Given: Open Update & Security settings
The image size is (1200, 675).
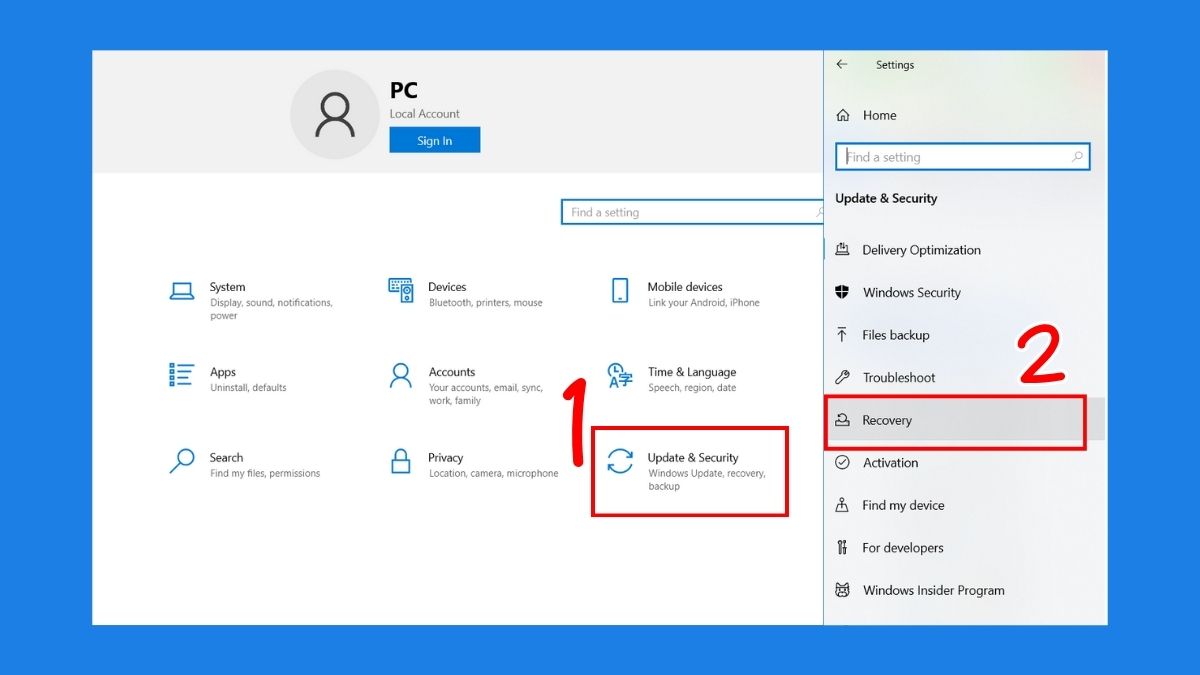Looking at the screenshot, I should click(x=689, y=471).
